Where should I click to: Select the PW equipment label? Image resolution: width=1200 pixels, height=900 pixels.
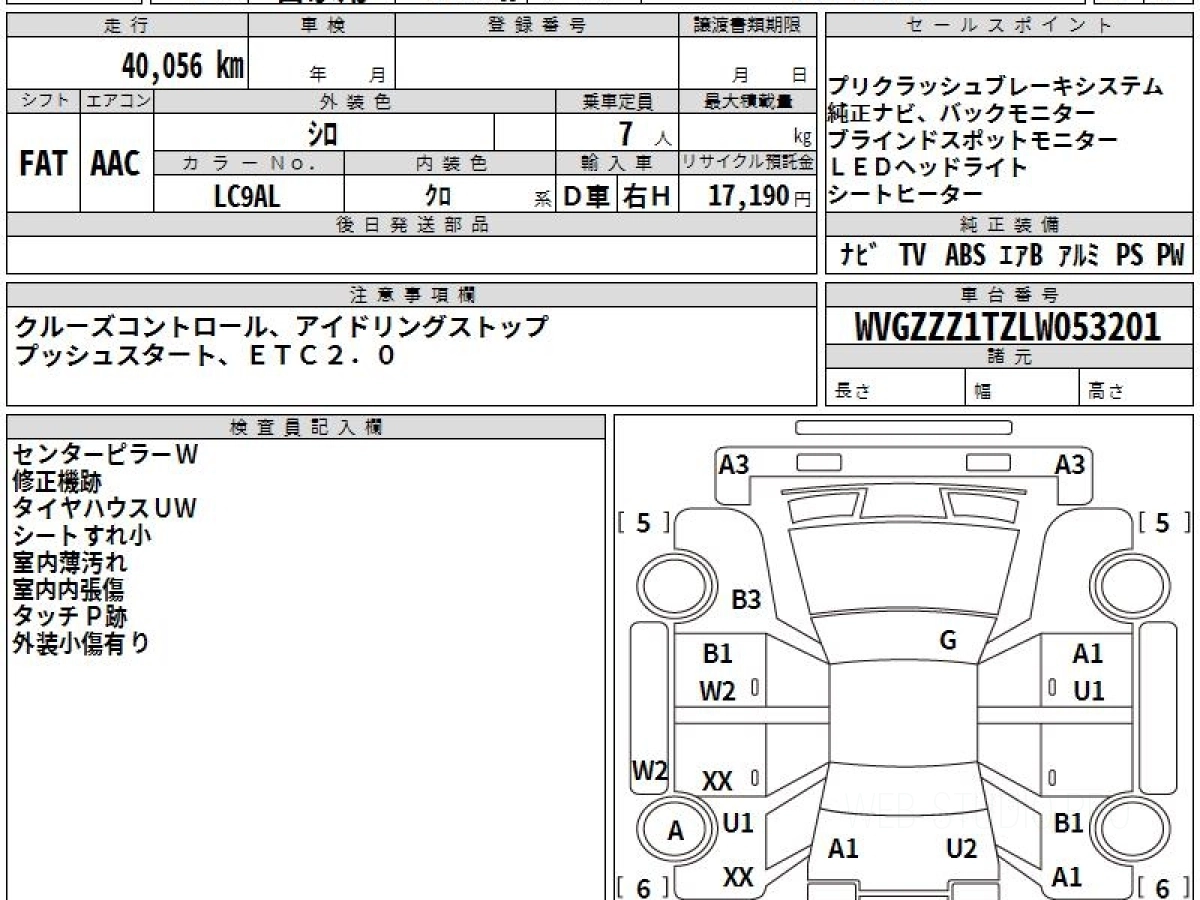point(1170,256)
